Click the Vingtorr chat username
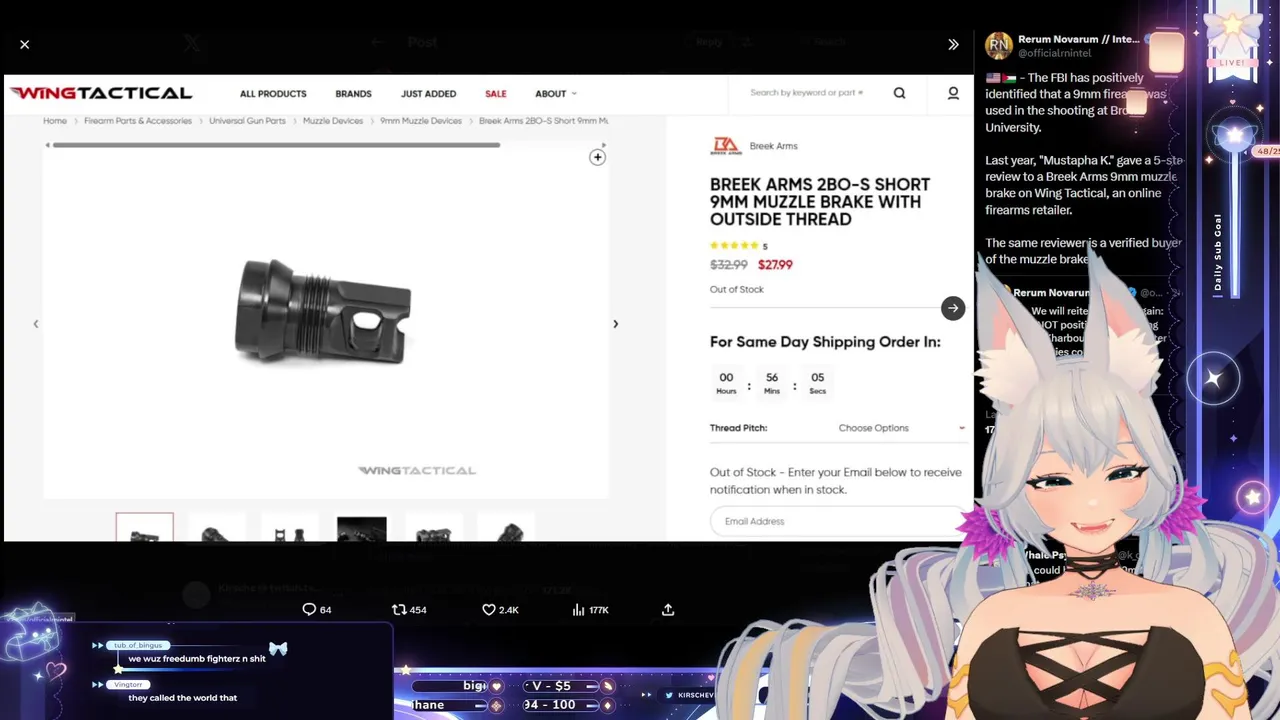The height and width of the screenshot is (720, 1280). click(x=128, y=684)
